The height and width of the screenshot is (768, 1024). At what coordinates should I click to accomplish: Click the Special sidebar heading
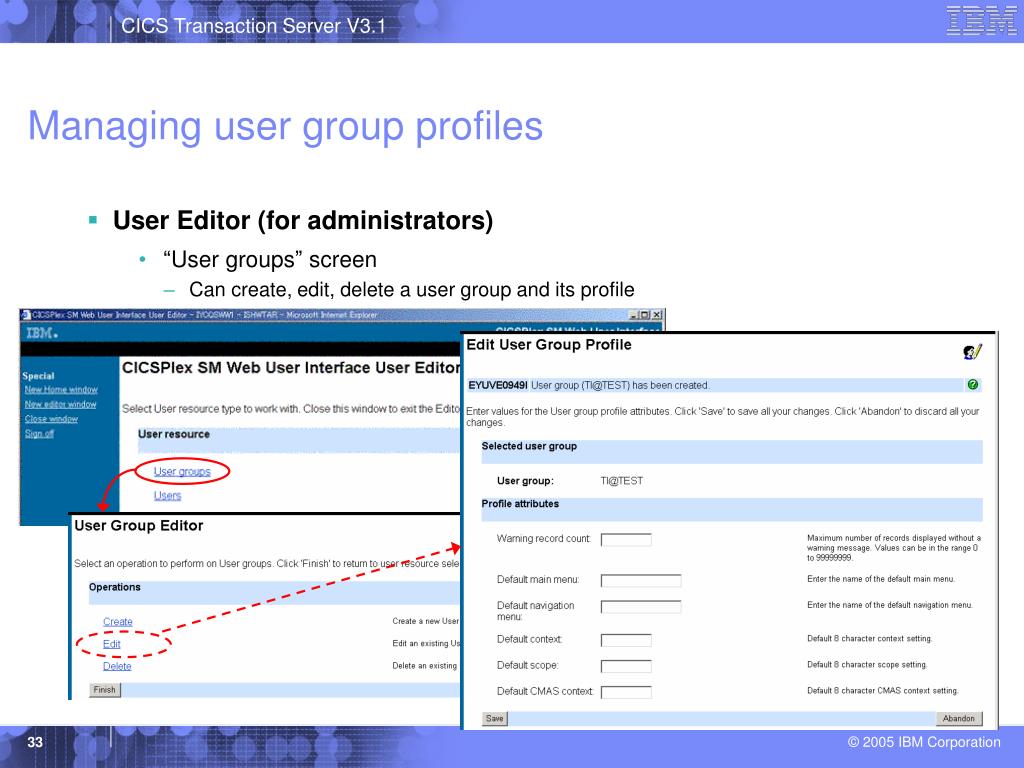tap(38, 376)
